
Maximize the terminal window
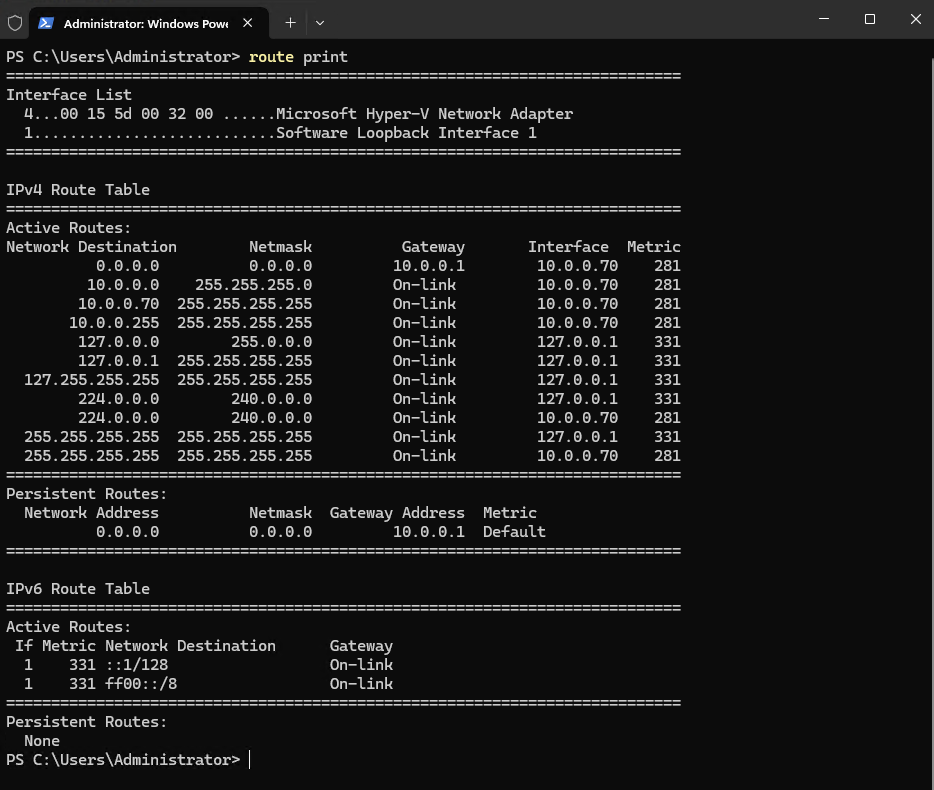pyautogui.click(x=870, y=19)
